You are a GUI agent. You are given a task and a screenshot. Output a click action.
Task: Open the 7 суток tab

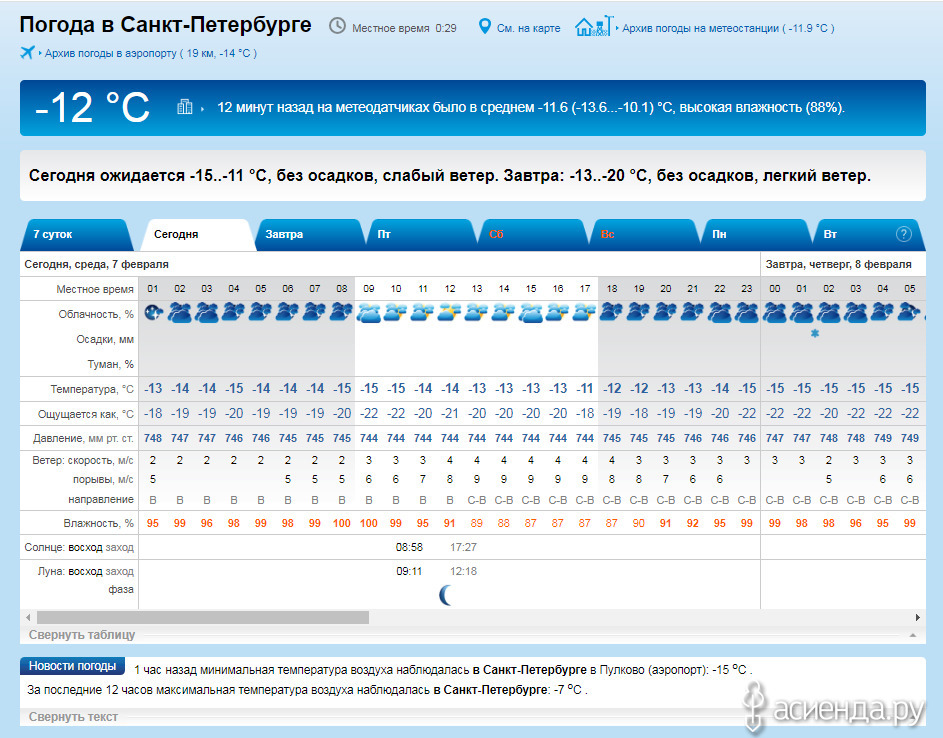point(77,235)
